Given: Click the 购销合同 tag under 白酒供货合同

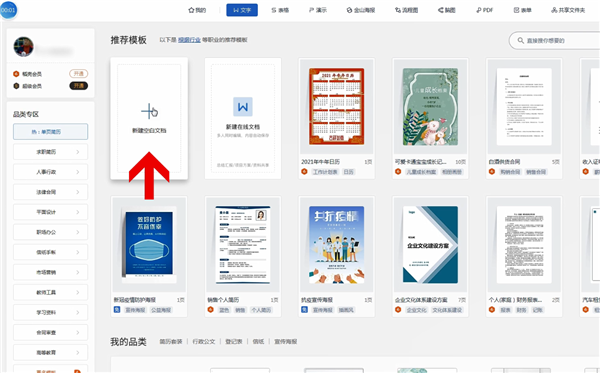Looking at the screenshot, I should coord(510,172).
